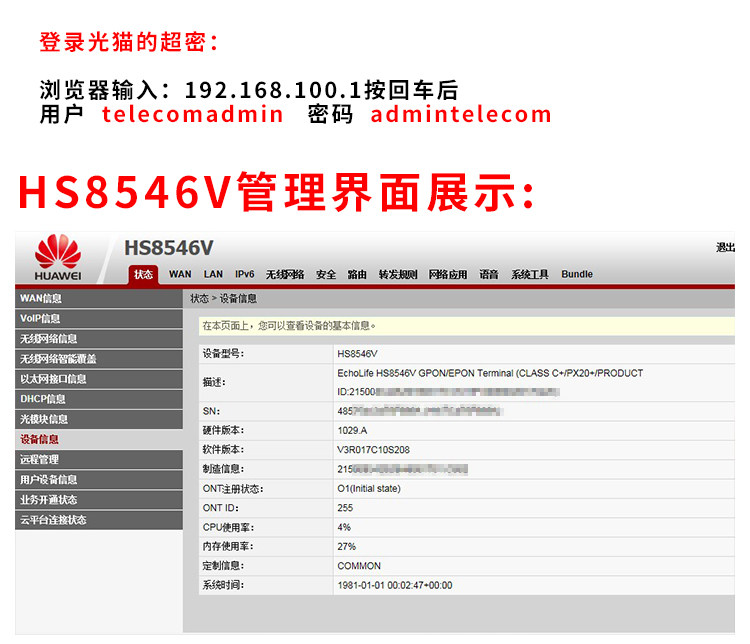Click the ONT注册状态 label
This screenshot has width=750, height=644.
click(233, 489)
